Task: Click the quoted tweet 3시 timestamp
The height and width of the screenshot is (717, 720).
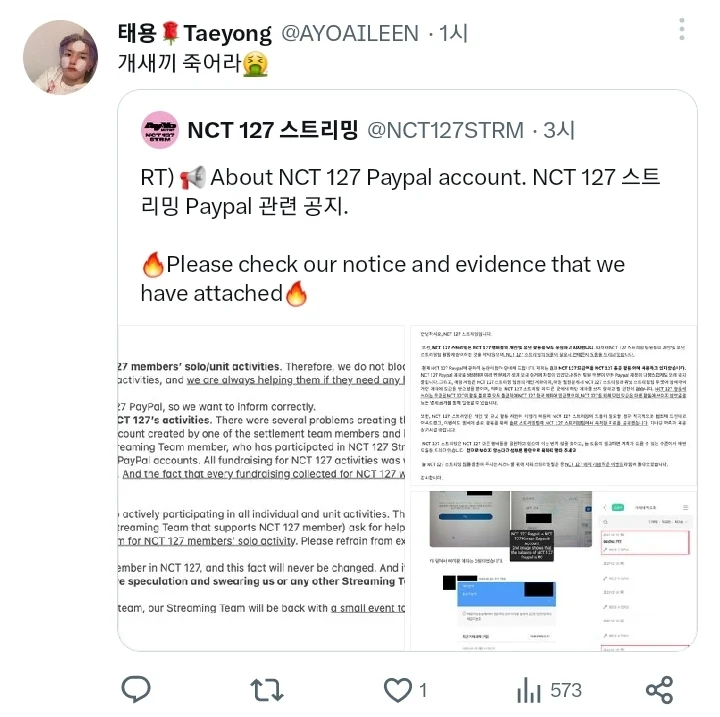Action: 559,130
